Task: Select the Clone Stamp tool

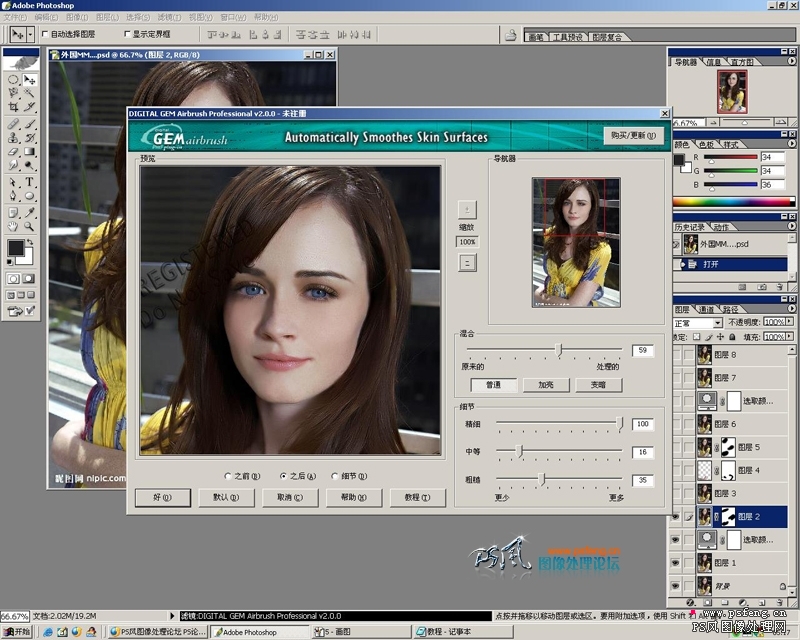Action: coord(13,138)
